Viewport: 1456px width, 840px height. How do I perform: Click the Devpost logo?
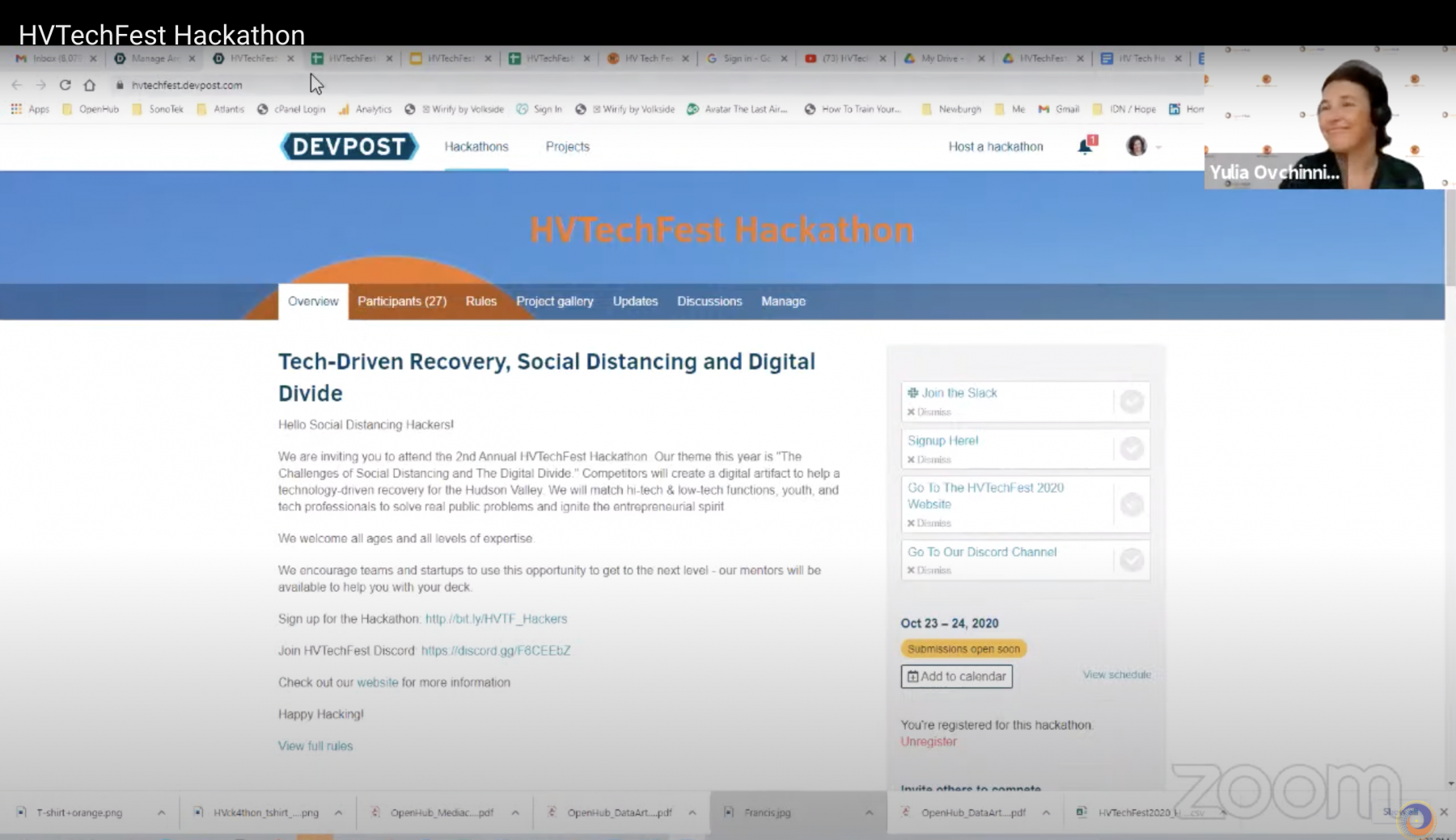point(349,146)
